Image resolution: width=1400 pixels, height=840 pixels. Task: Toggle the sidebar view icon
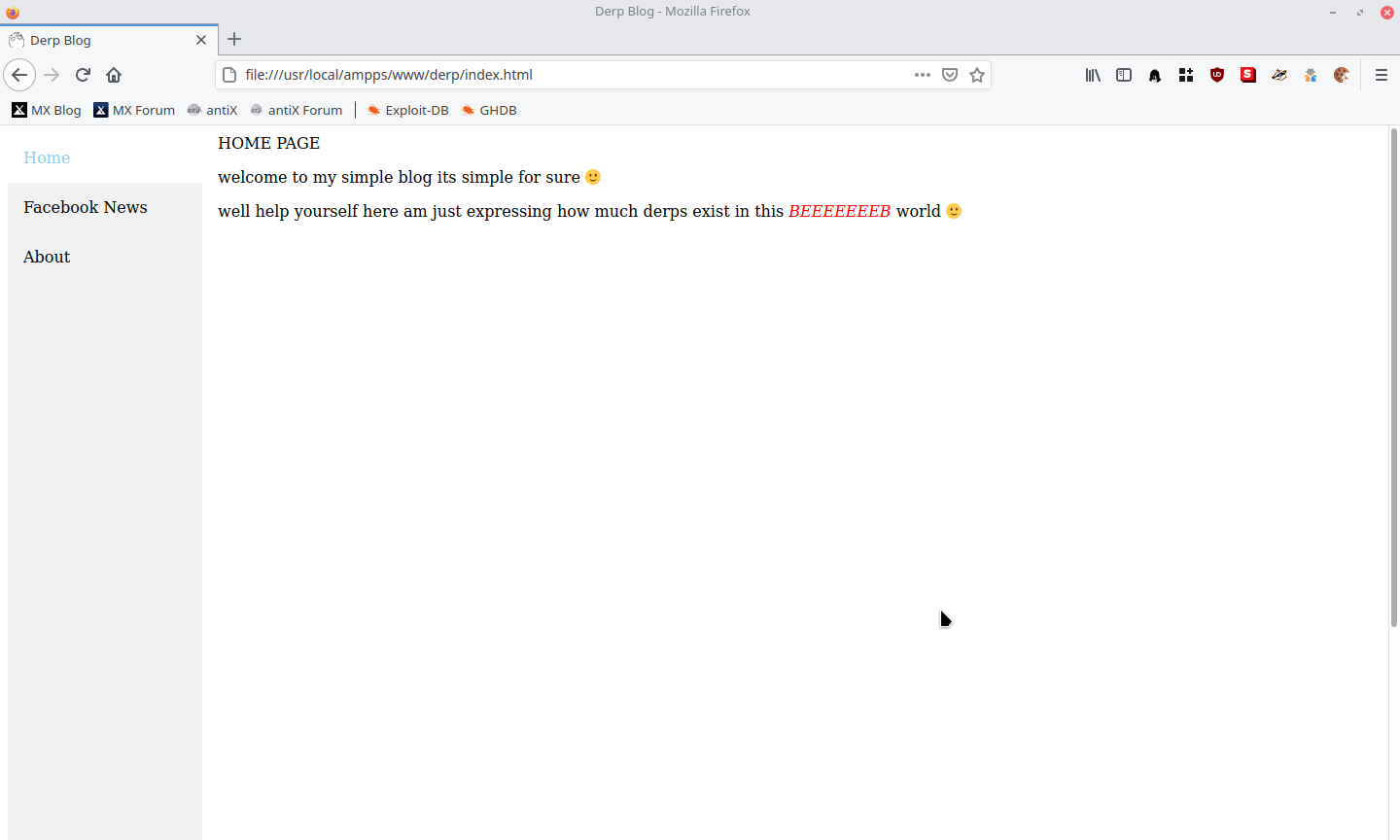[1124, 75]
